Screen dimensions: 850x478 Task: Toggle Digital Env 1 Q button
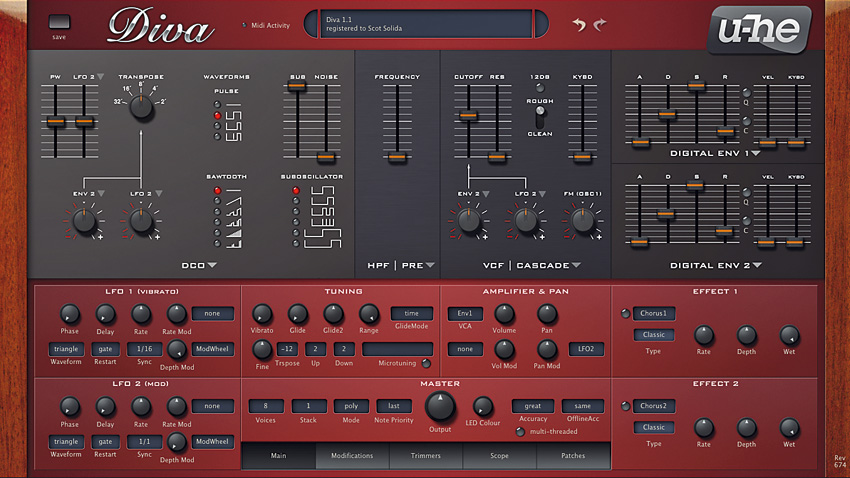pyautogui.click(x=746, y=93)
